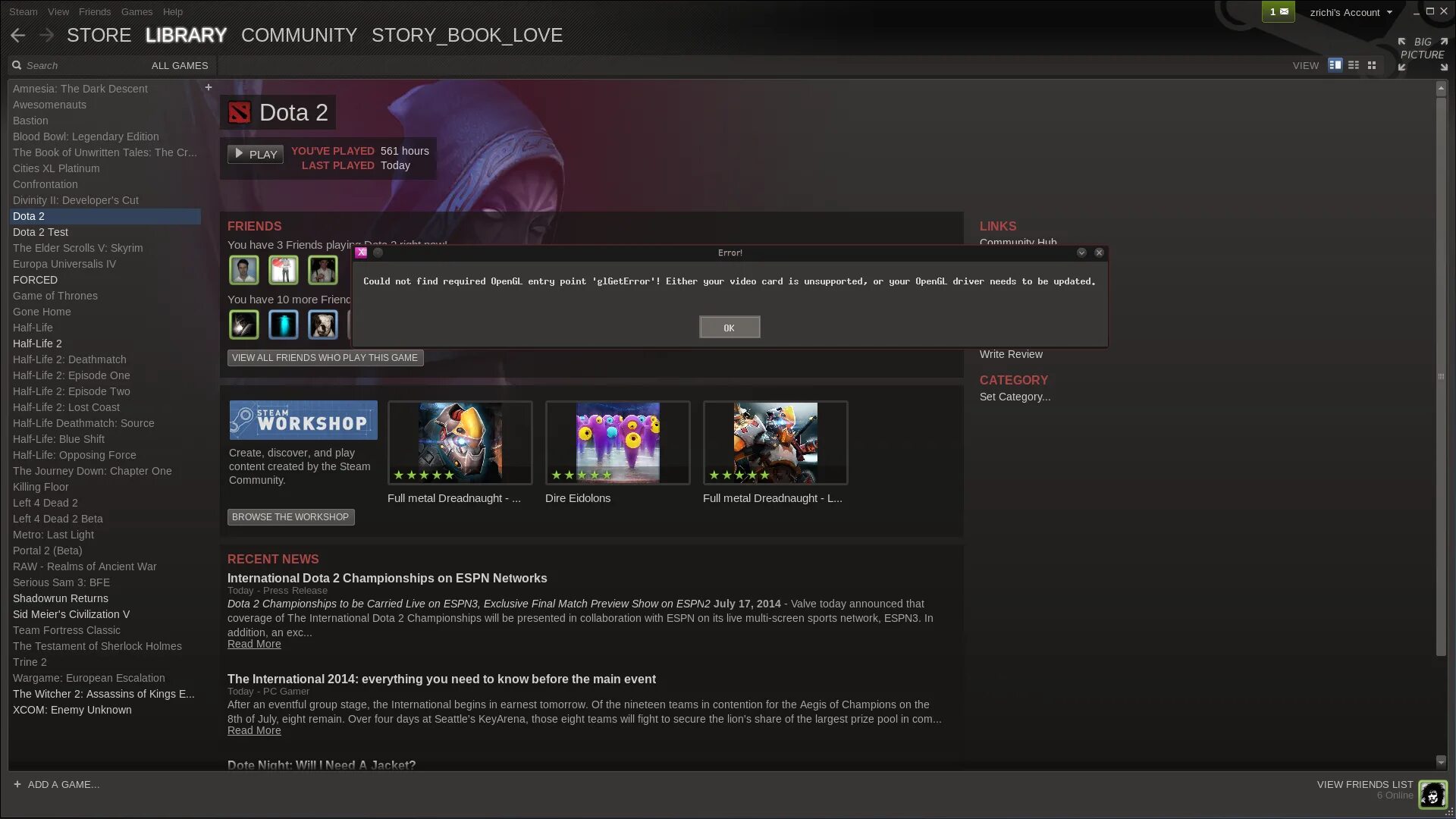Open the bulldog friend avatar
Image resolution: width=1456 pixels, height=819 pixels.
pos(323,325)
